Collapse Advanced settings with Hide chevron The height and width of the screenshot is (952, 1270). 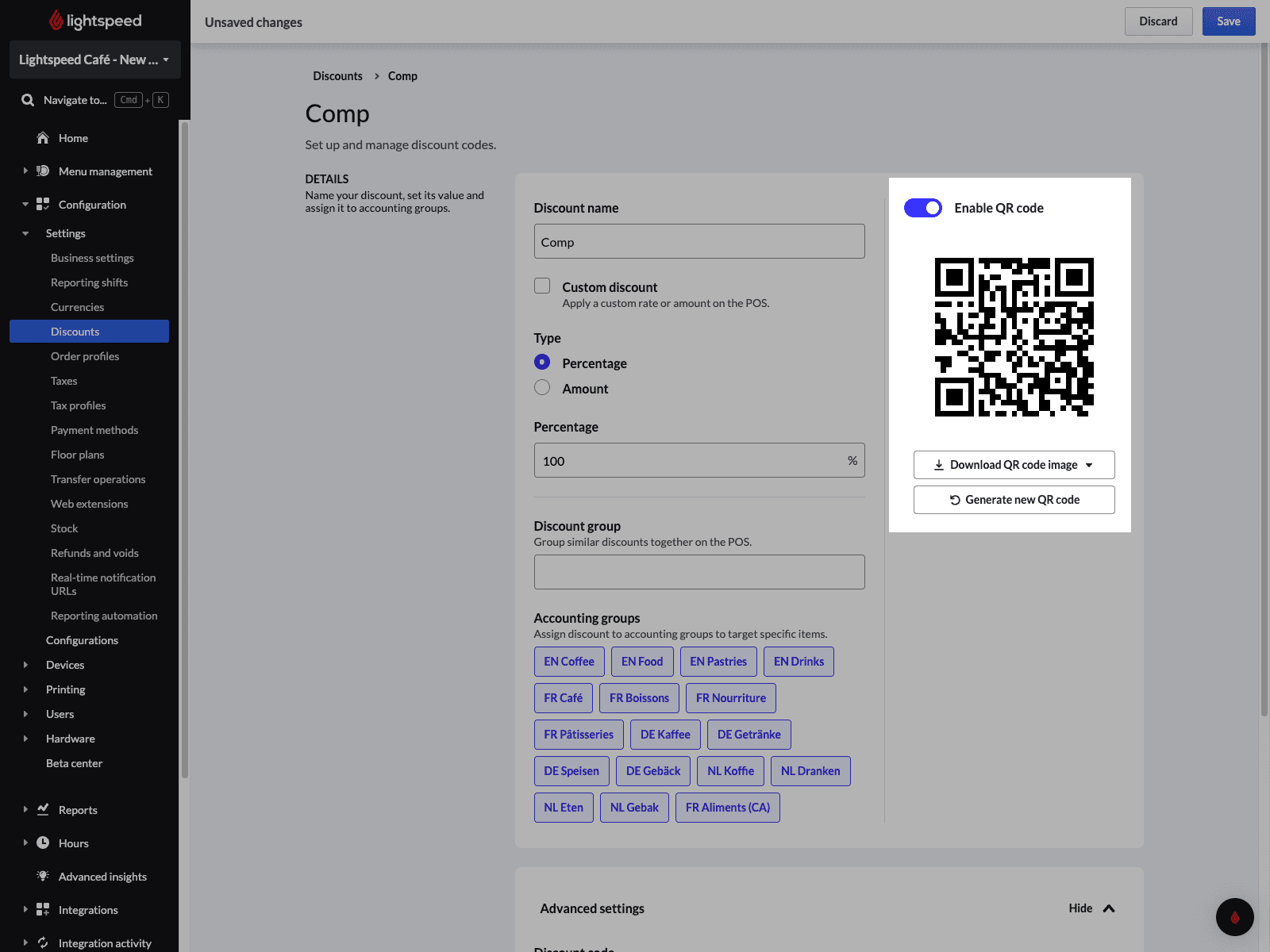tap(1108, 908)
